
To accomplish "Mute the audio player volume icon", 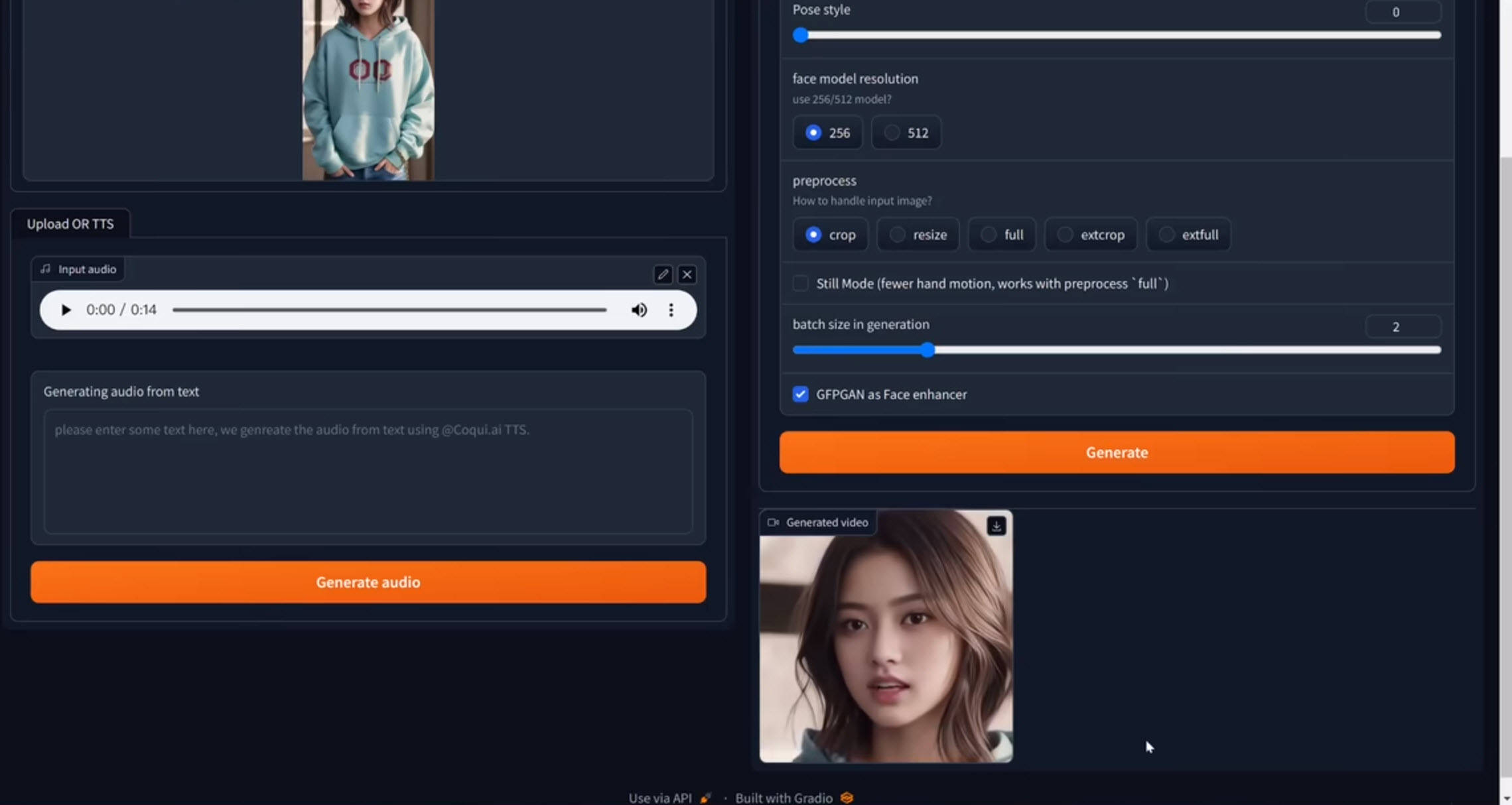I will (x=639, y=310).
